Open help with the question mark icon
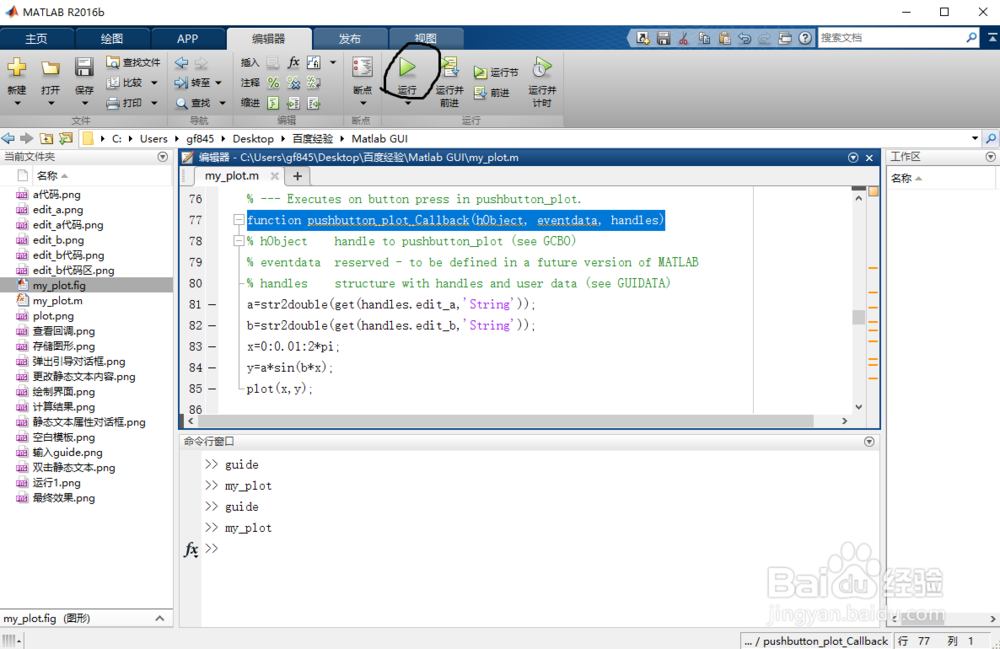The height and width of the screenshot is (649, 1000). click(x=805, y=38)
